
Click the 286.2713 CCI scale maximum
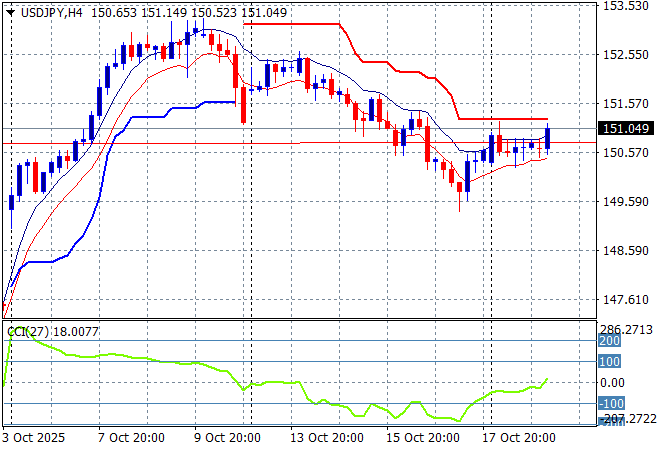tap(626, 330)
